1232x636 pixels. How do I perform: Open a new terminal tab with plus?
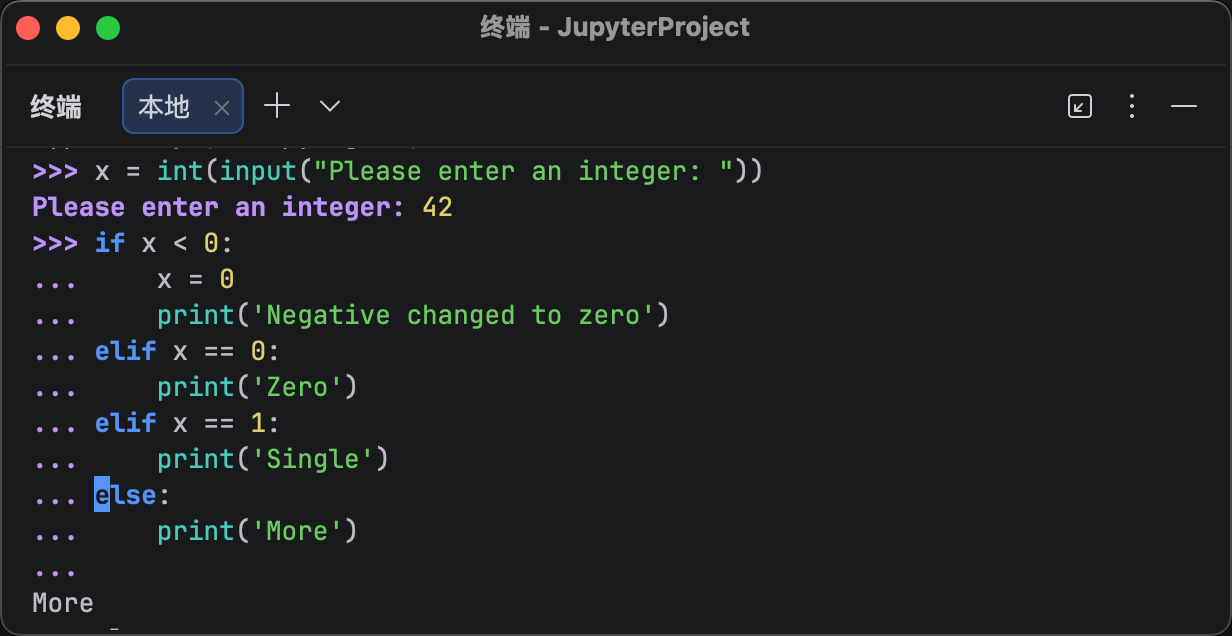pos(277,106)
